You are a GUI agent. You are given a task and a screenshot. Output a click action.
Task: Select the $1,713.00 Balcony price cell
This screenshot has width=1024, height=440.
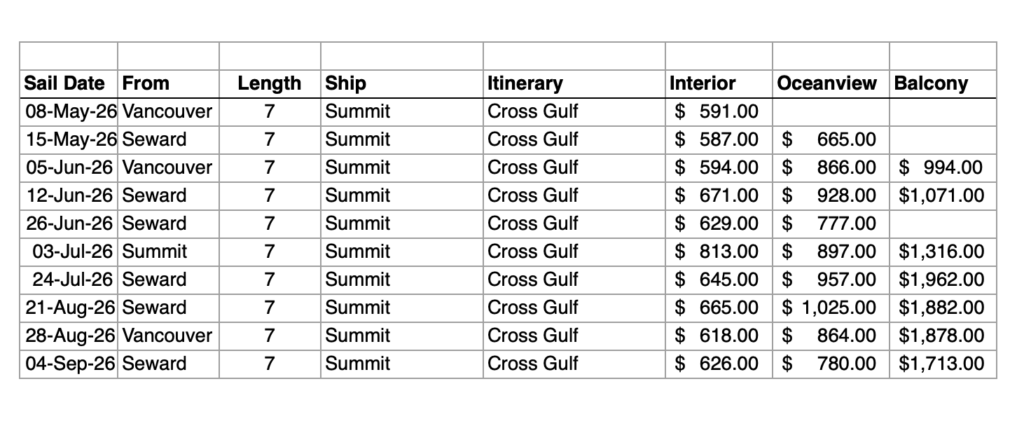[941, 364]
